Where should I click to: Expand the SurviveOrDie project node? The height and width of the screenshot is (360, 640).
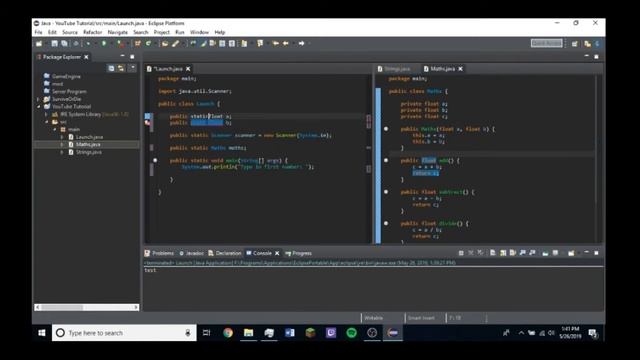pyautogui.click(x=38, y=99)
